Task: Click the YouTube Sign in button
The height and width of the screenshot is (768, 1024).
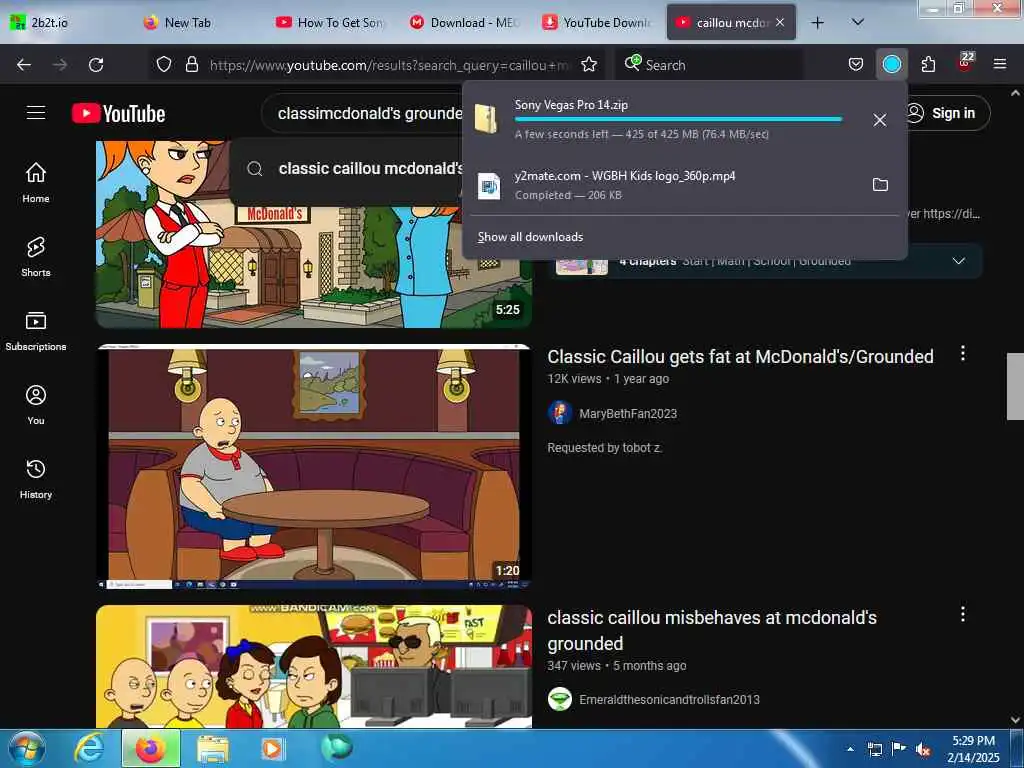Action: tap(946, 113)
